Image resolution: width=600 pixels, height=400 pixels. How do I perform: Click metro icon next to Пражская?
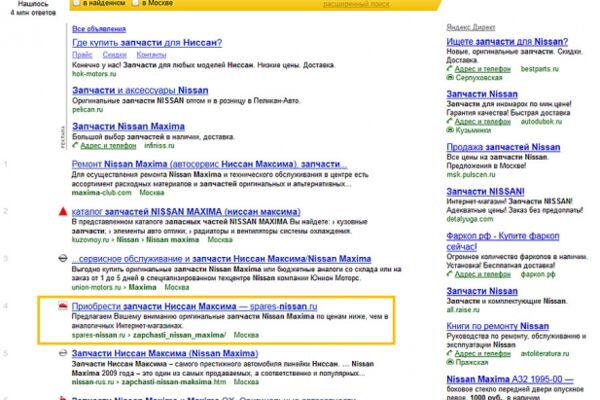pyautogui.click(x=450, y=362)
